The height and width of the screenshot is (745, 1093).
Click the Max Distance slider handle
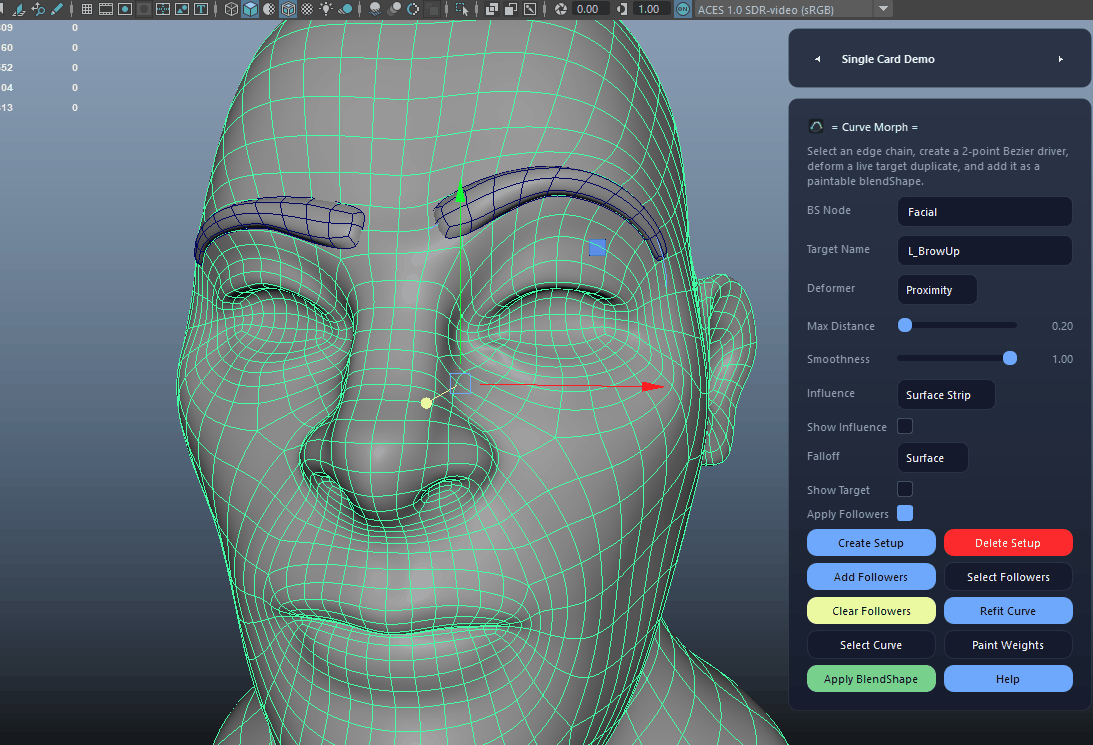(x=905, y=325)
